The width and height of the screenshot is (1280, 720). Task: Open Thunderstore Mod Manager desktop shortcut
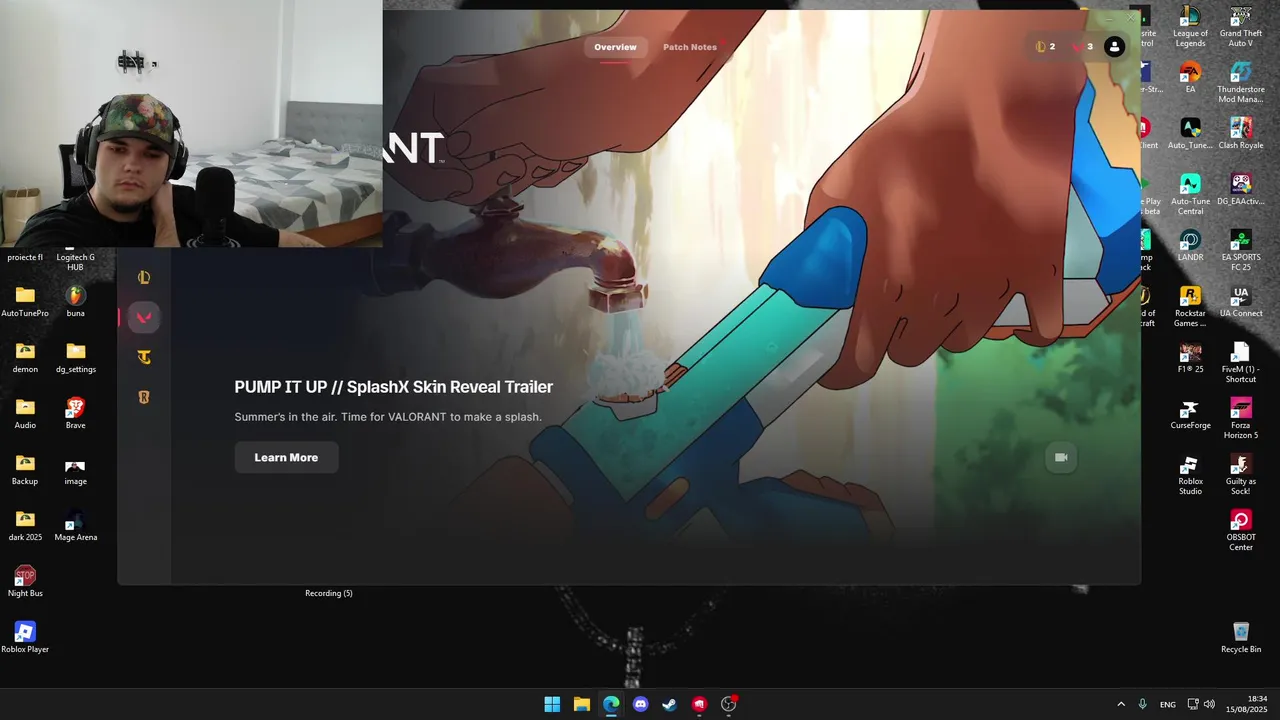[1241, 83]
